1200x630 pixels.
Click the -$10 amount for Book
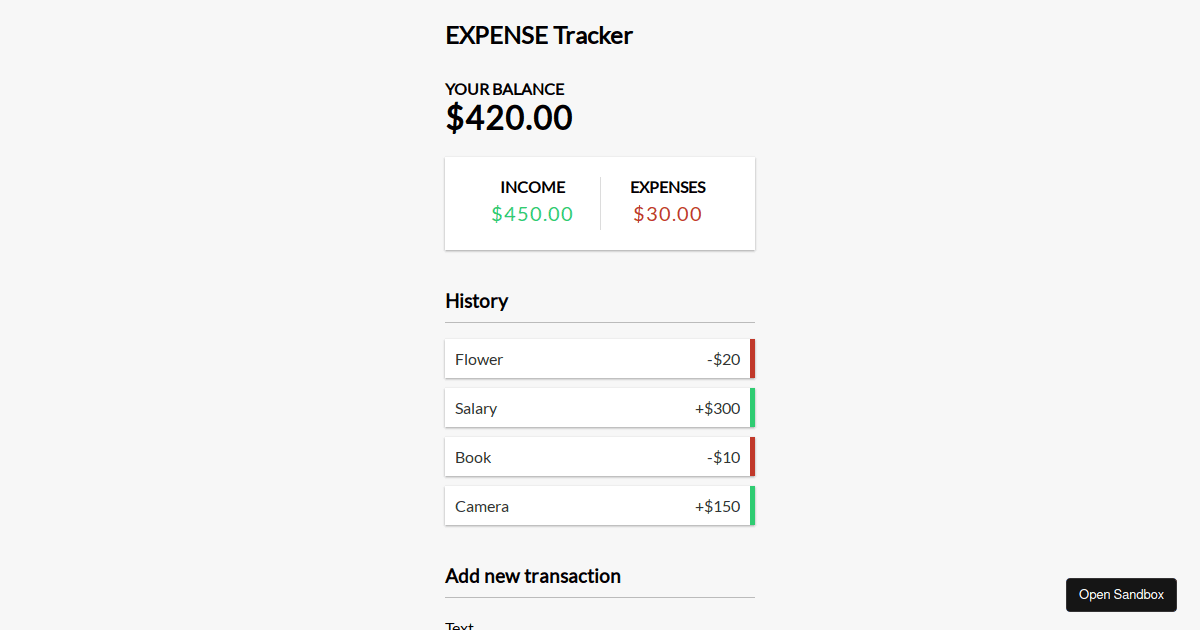coord(724,457)
